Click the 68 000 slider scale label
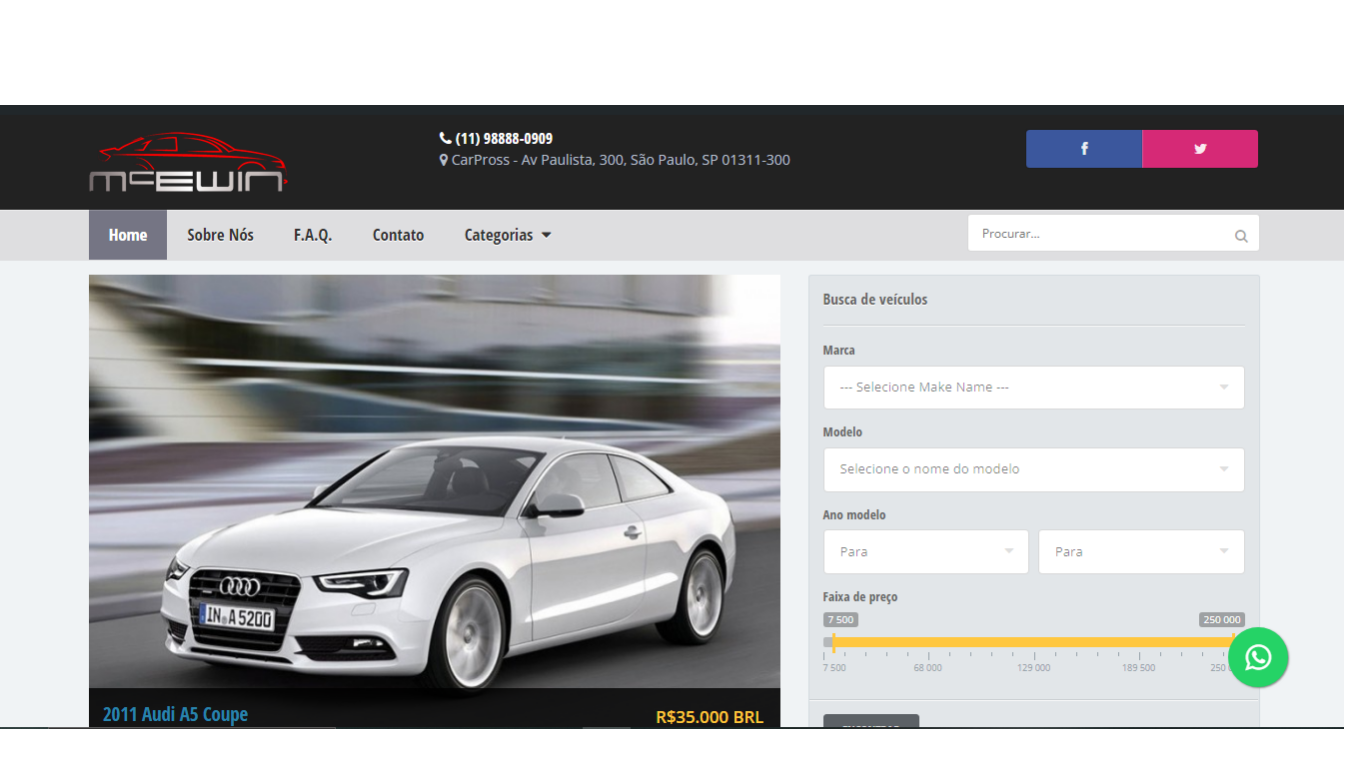 927,667
